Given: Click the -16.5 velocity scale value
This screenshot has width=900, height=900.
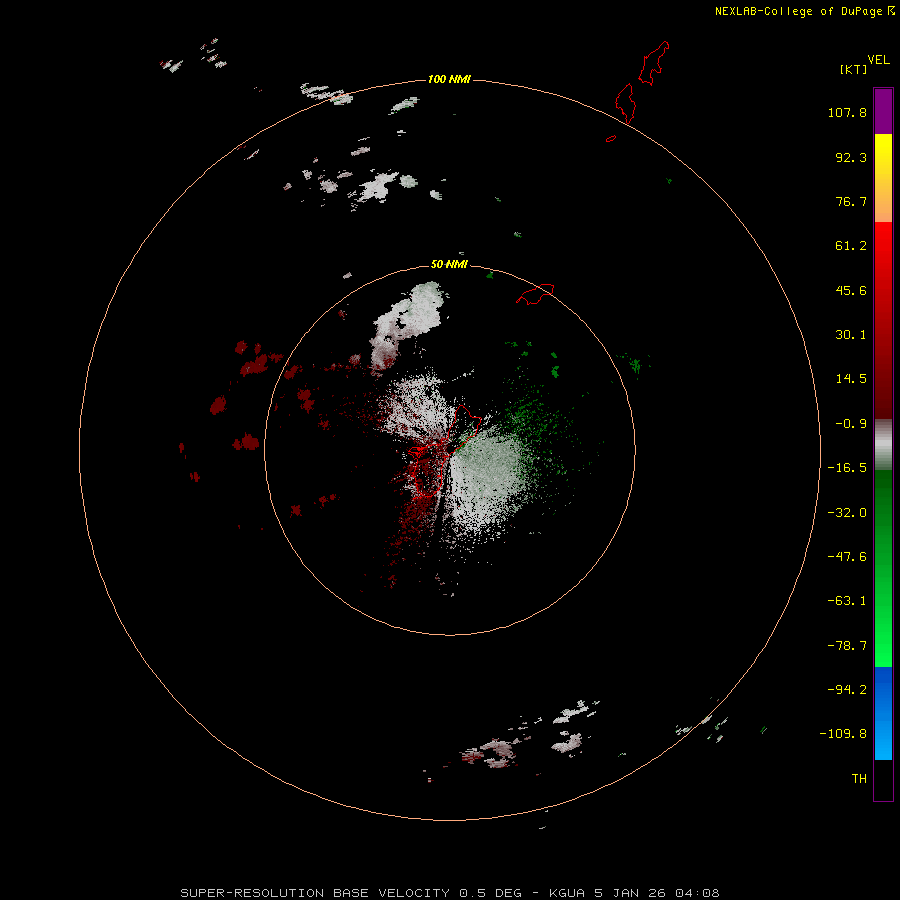Looking at the screenshot, I should [x=847, y=468].
